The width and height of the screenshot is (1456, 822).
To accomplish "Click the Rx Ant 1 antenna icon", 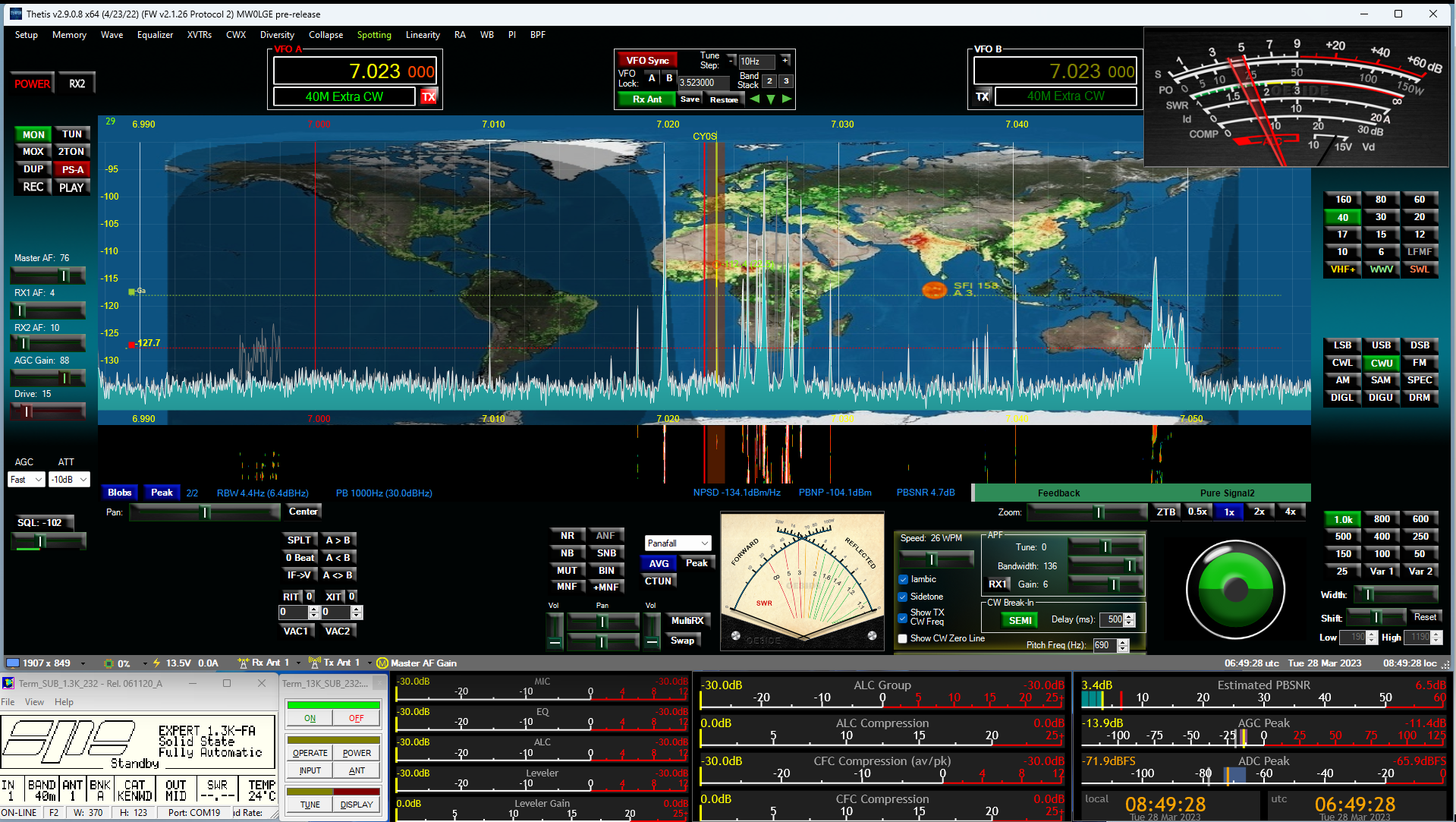I will point(243,663).
